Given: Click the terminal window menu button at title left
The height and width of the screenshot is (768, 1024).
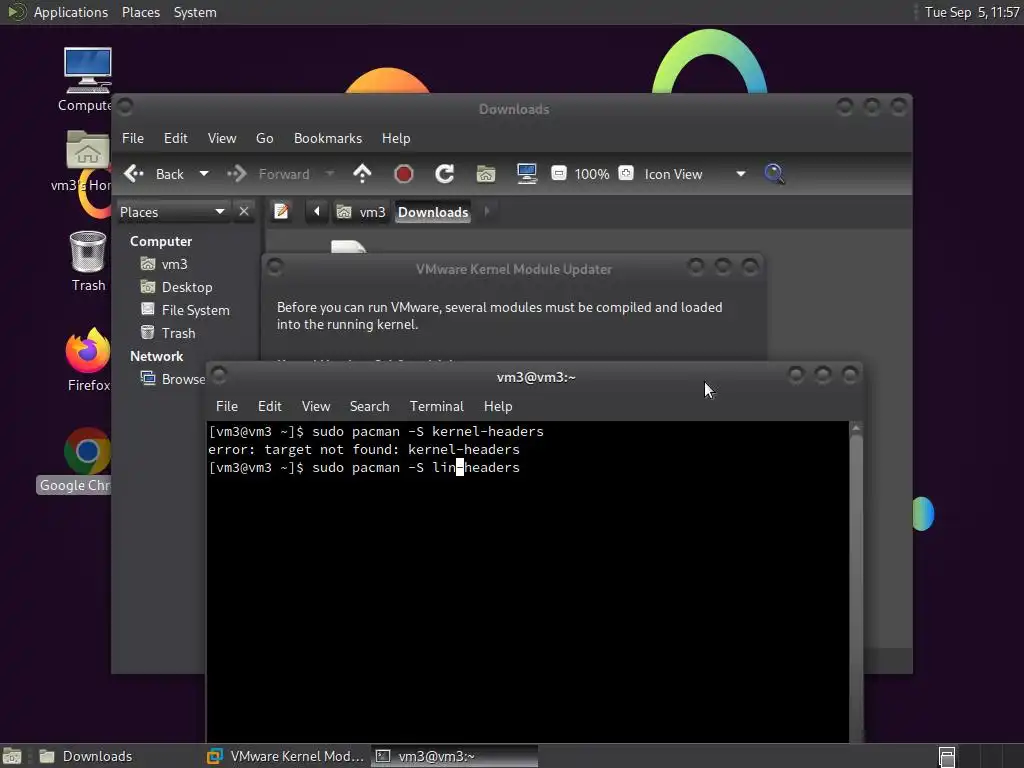Looking at the screenshot, I should tap(219, 375).
